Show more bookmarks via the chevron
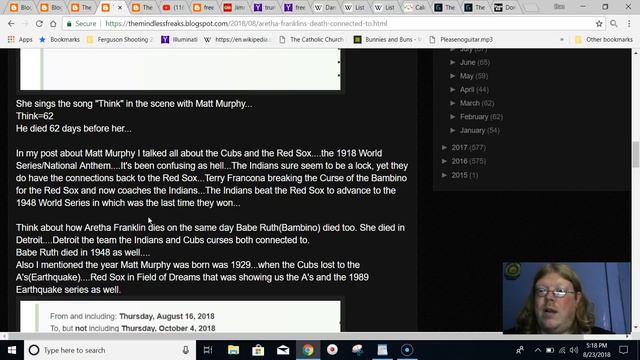The image size is (640, 360). click(562, 40)
